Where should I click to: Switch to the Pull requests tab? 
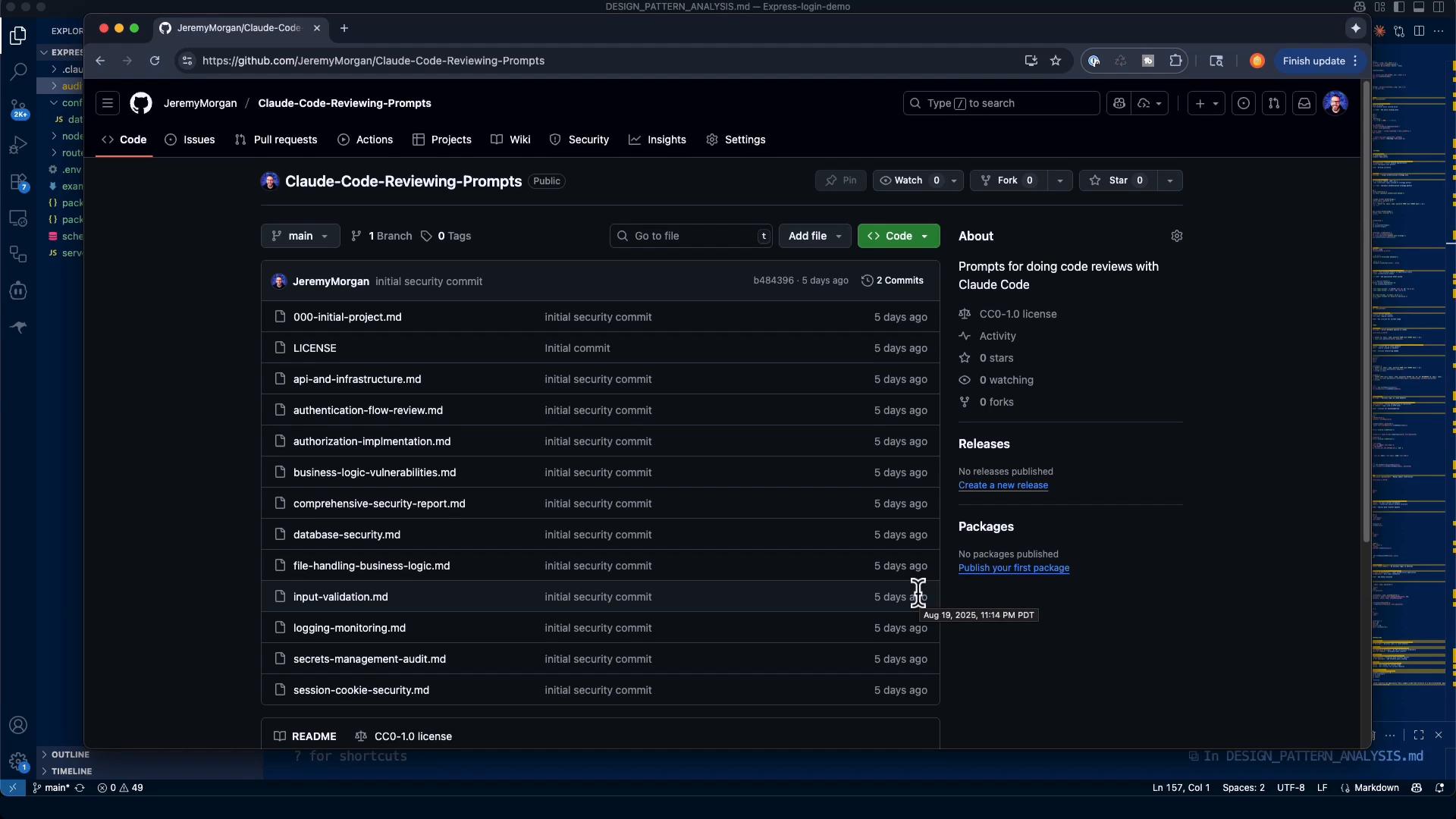point(276,140)
